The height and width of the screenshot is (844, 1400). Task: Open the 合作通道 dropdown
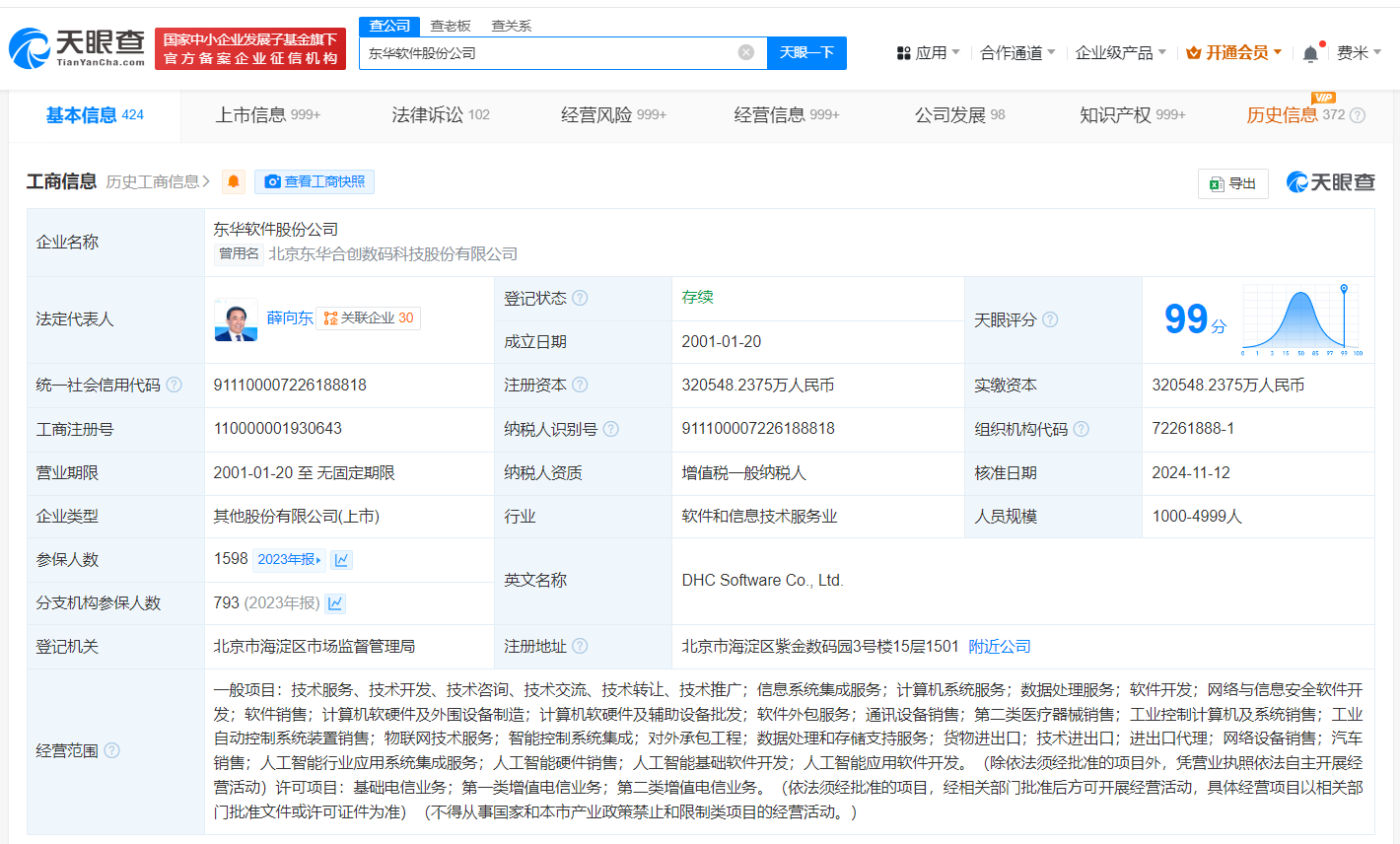1016,52
